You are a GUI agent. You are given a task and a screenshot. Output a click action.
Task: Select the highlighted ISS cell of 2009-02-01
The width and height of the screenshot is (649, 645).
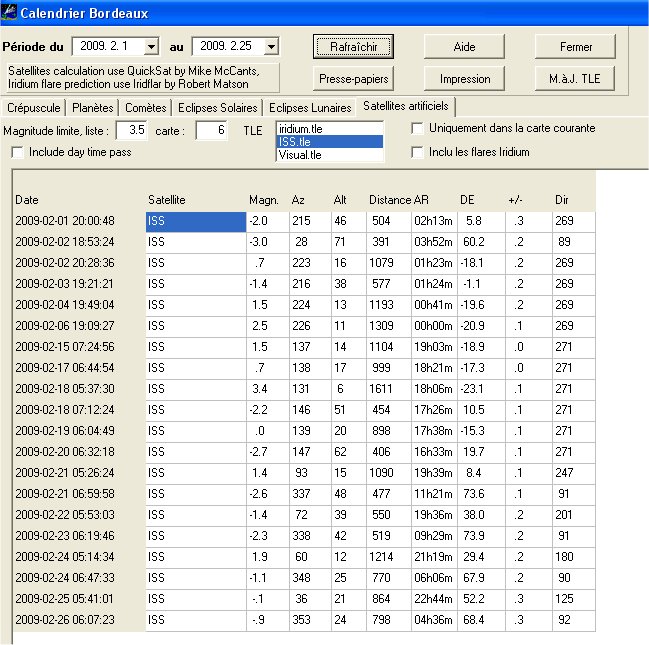click(196, 221)
